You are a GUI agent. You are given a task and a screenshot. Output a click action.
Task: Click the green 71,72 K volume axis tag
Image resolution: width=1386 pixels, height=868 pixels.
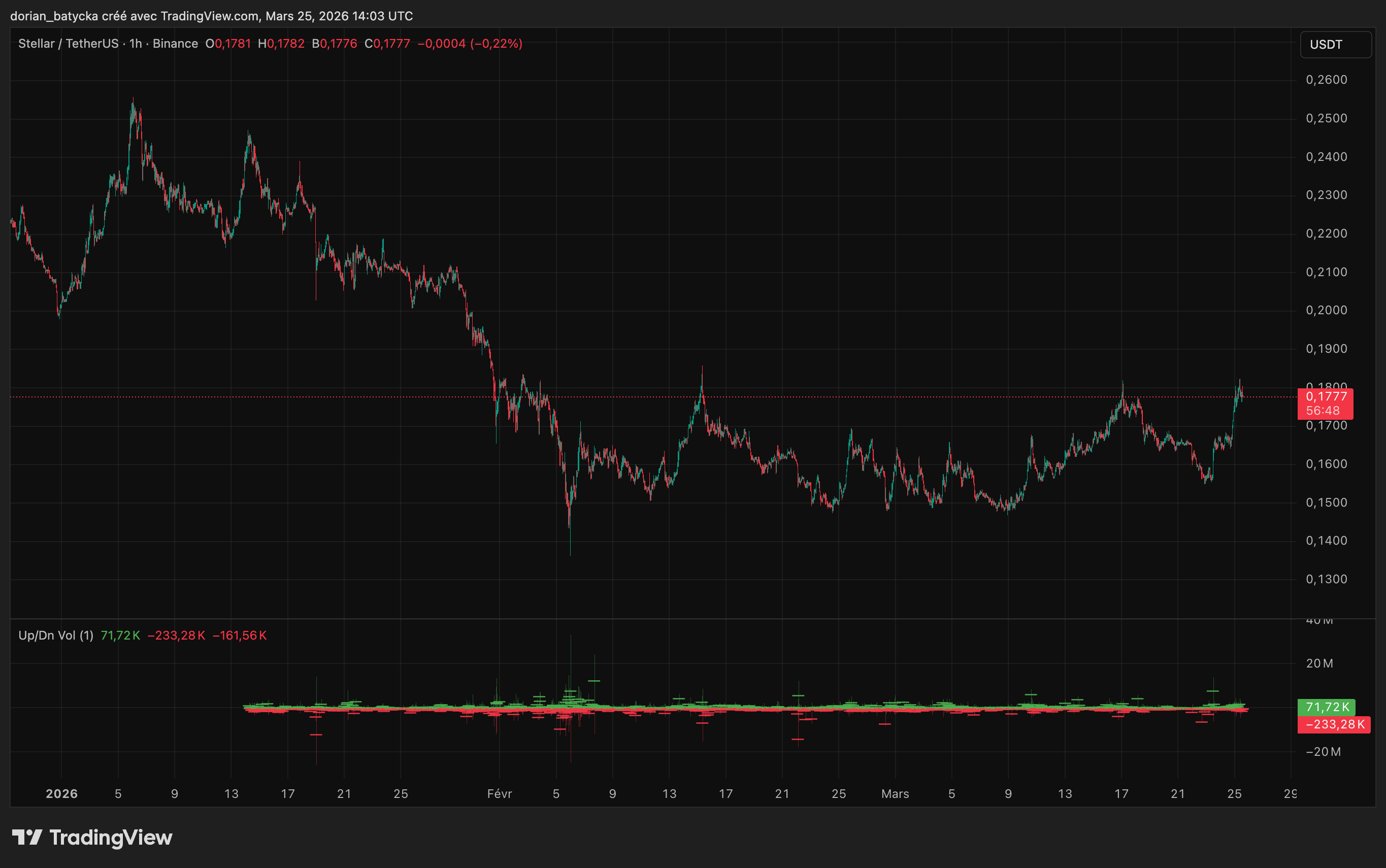[x=1326, y=707]
